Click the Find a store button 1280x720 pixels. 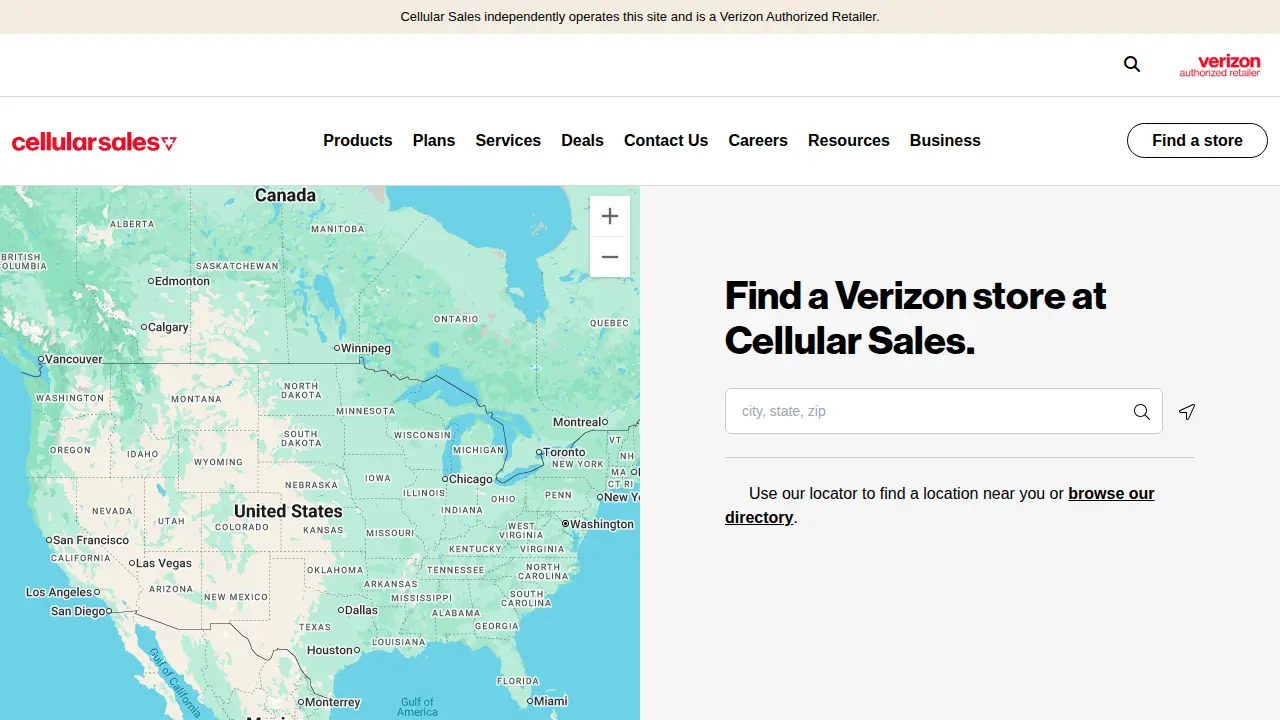(x=1197, y=141)
